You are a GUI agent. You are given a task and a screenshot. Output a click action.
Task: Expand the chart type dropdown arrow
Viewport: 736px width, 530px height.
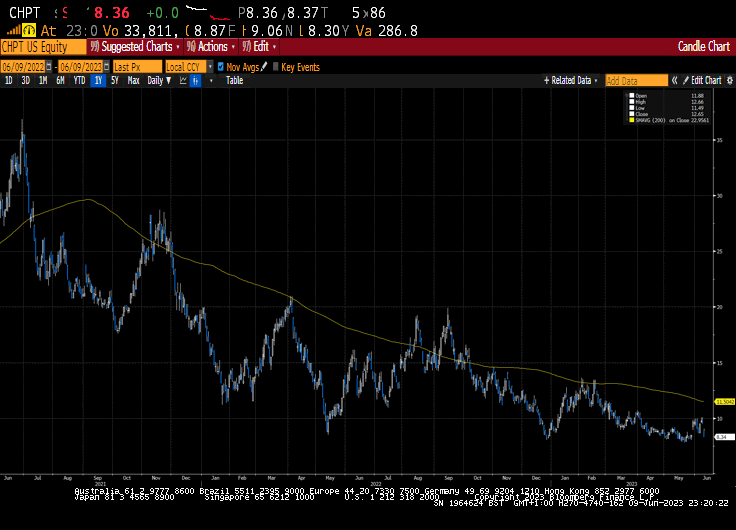[211, 81]
